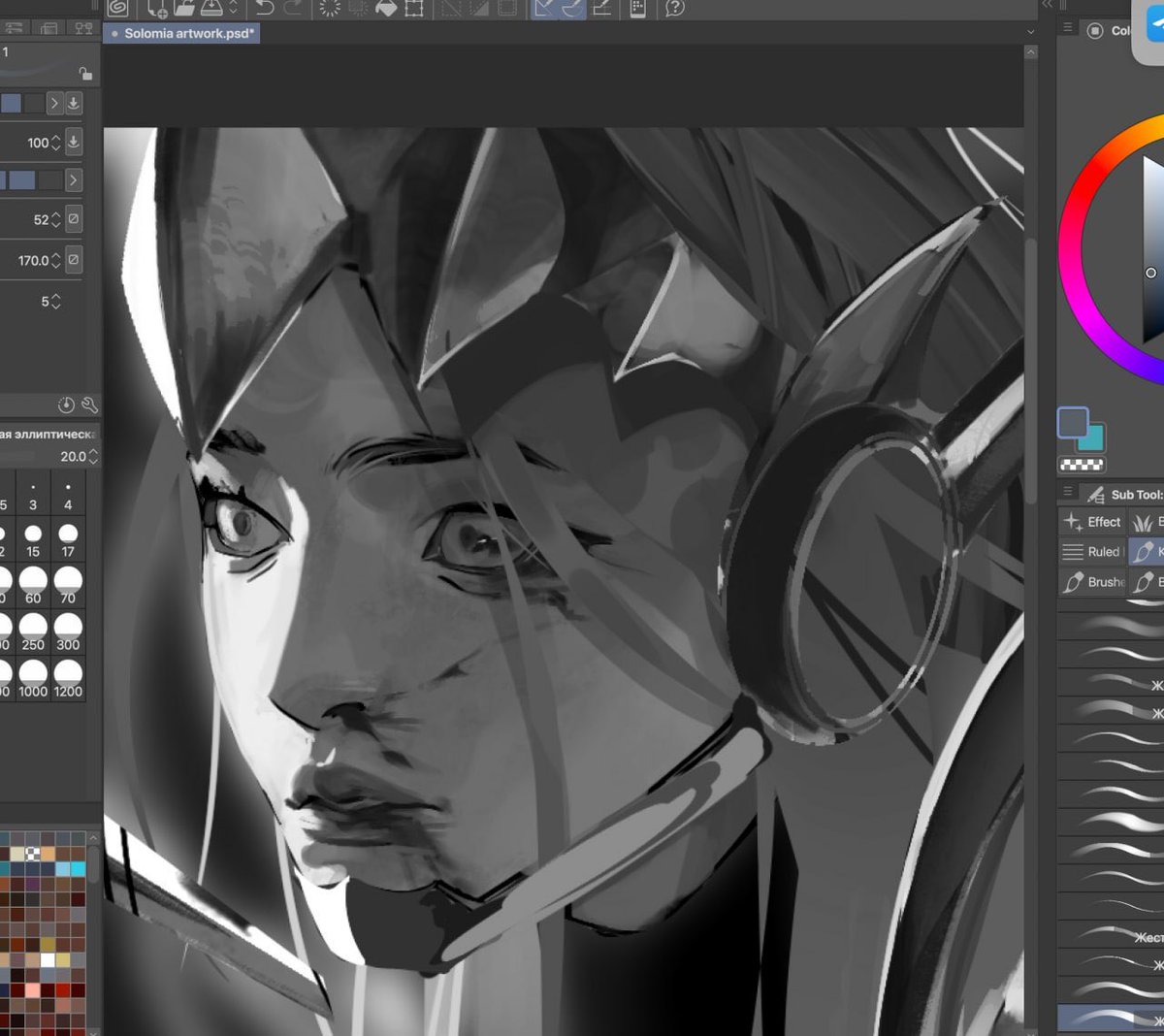Save the document with Save icon
Screen dimensions: 1164x1036
[x=211, y=8]
